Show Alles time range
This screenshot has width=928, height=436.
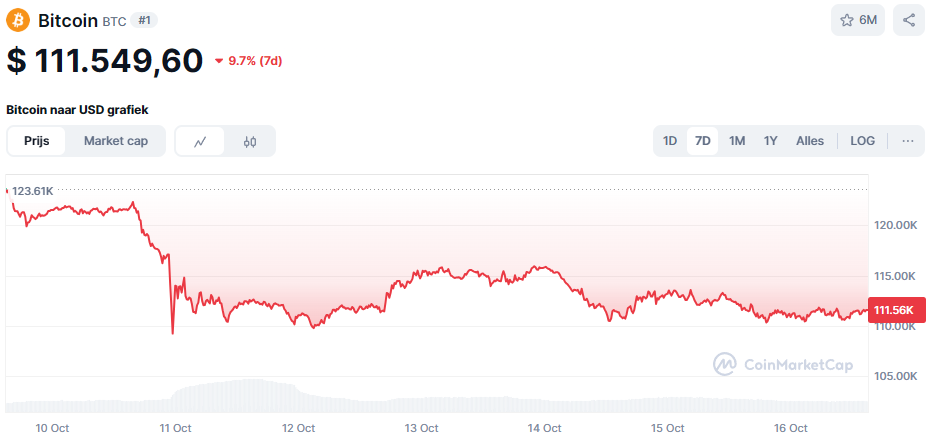810,141
